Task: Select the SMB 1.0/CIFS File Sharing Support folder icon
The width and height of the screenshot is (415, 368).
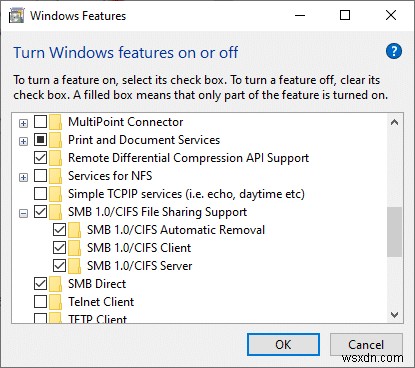Action: pos(56,212)
